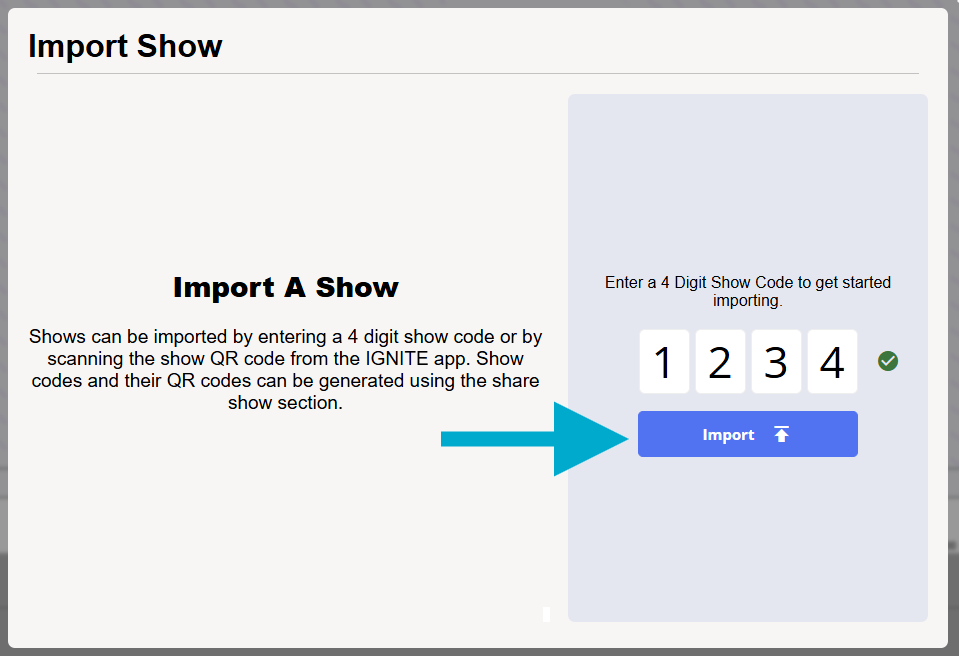Click the green checkmark validation icon

pyautogui.click(x=887, y=361)
